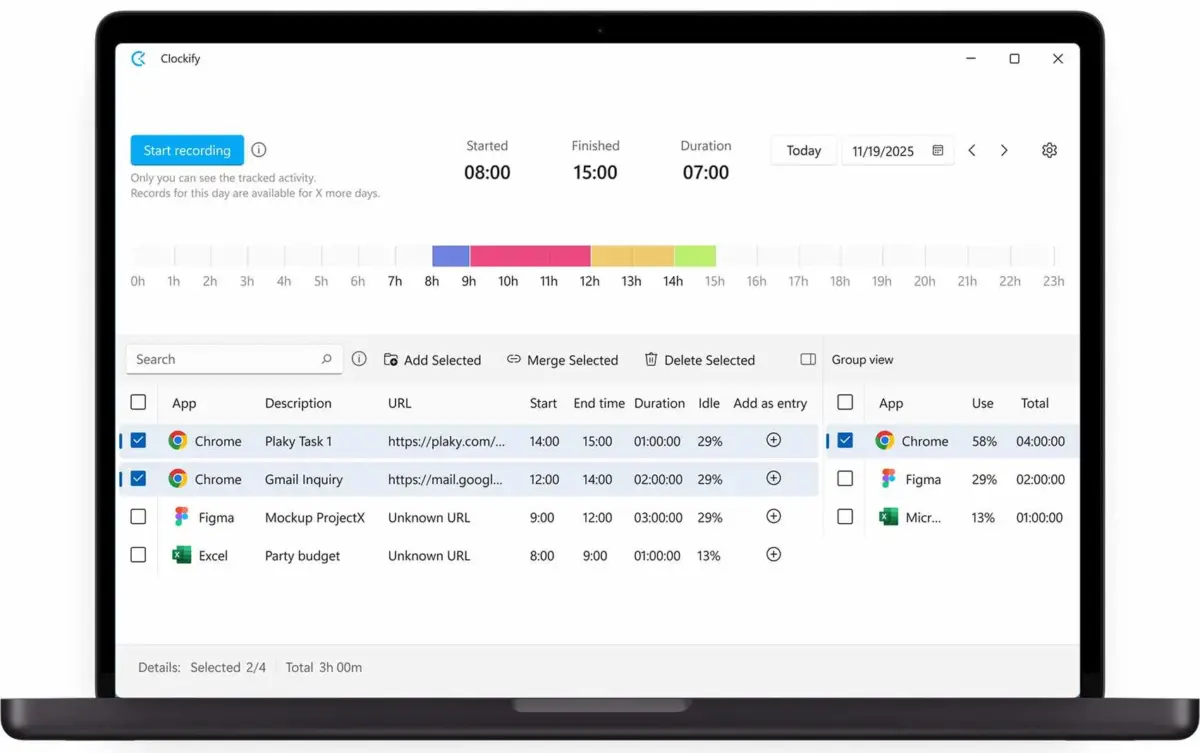The height and width of the screenshot is (753, 1200).
Task: Click the 04:00:00 total in Group view
Action: point(1040,441)
